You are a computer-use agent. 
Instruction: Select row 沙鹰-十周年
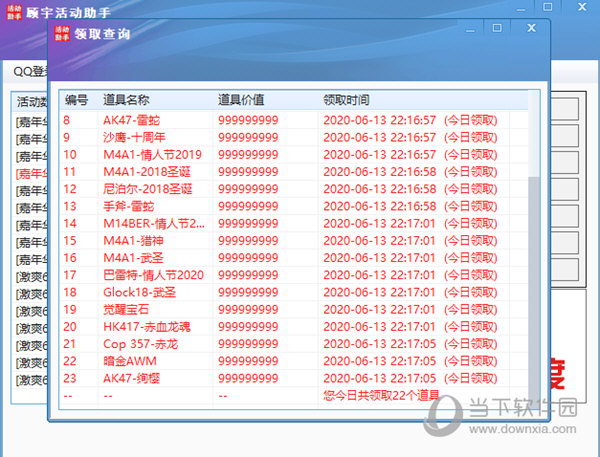point(294,137)
